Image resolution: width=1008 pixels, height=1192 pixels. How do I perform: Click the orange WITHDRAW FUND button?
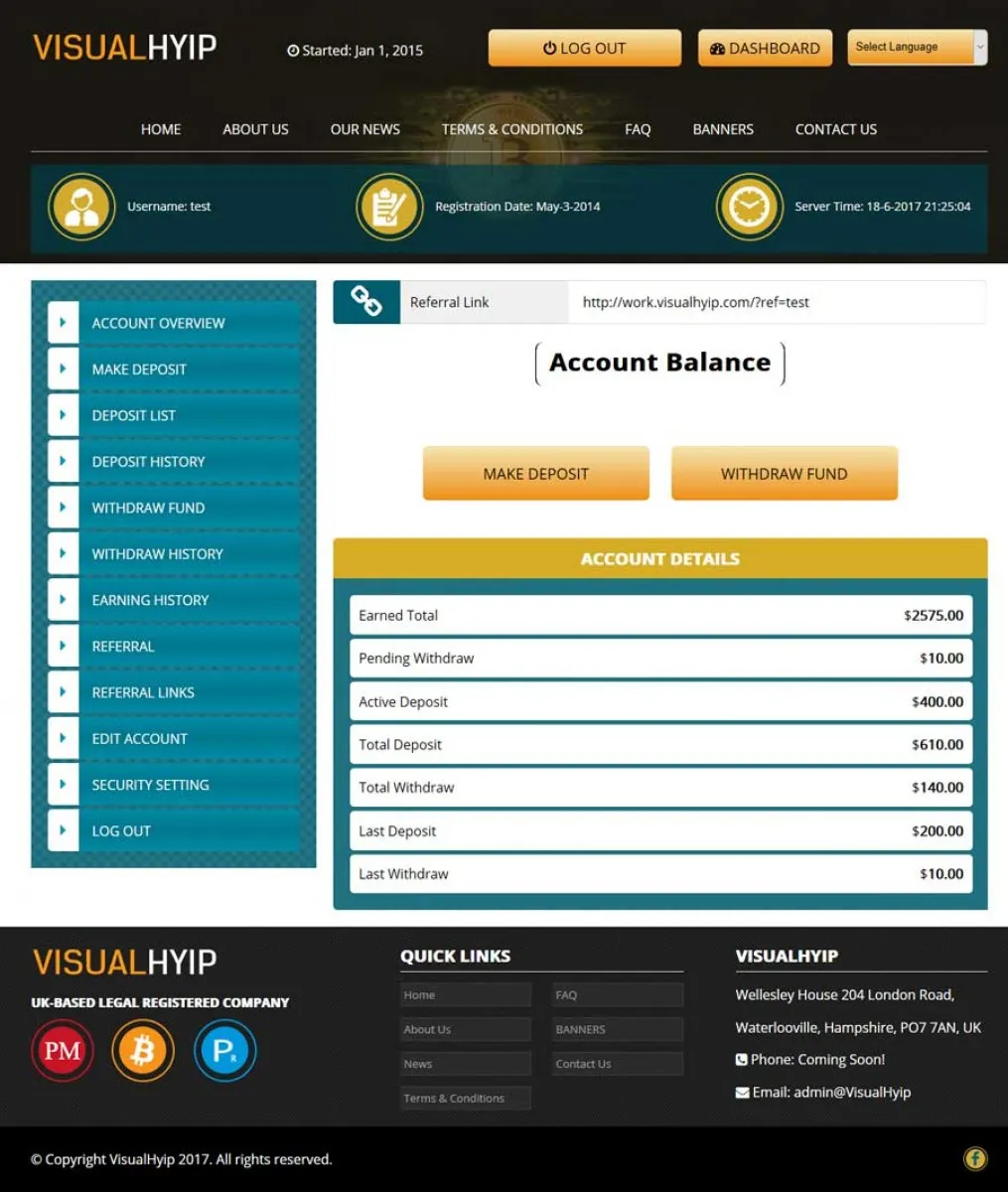point(785,474)
